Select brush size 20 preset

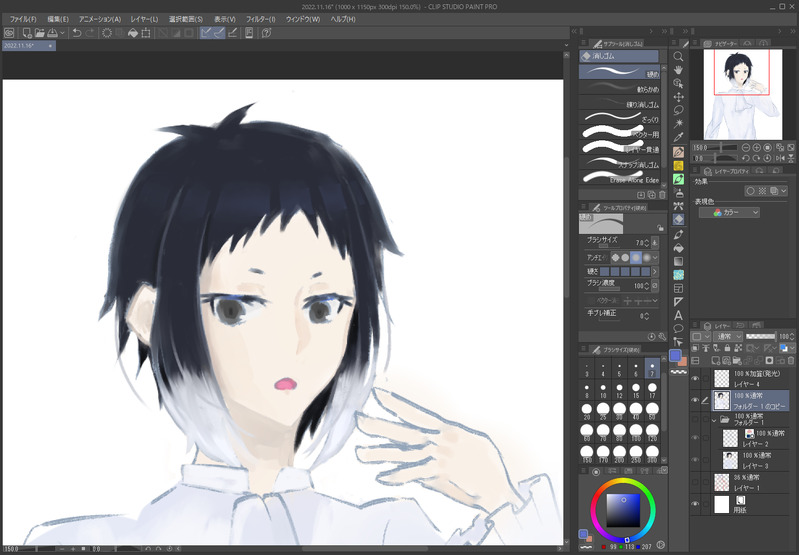point(587,412)
